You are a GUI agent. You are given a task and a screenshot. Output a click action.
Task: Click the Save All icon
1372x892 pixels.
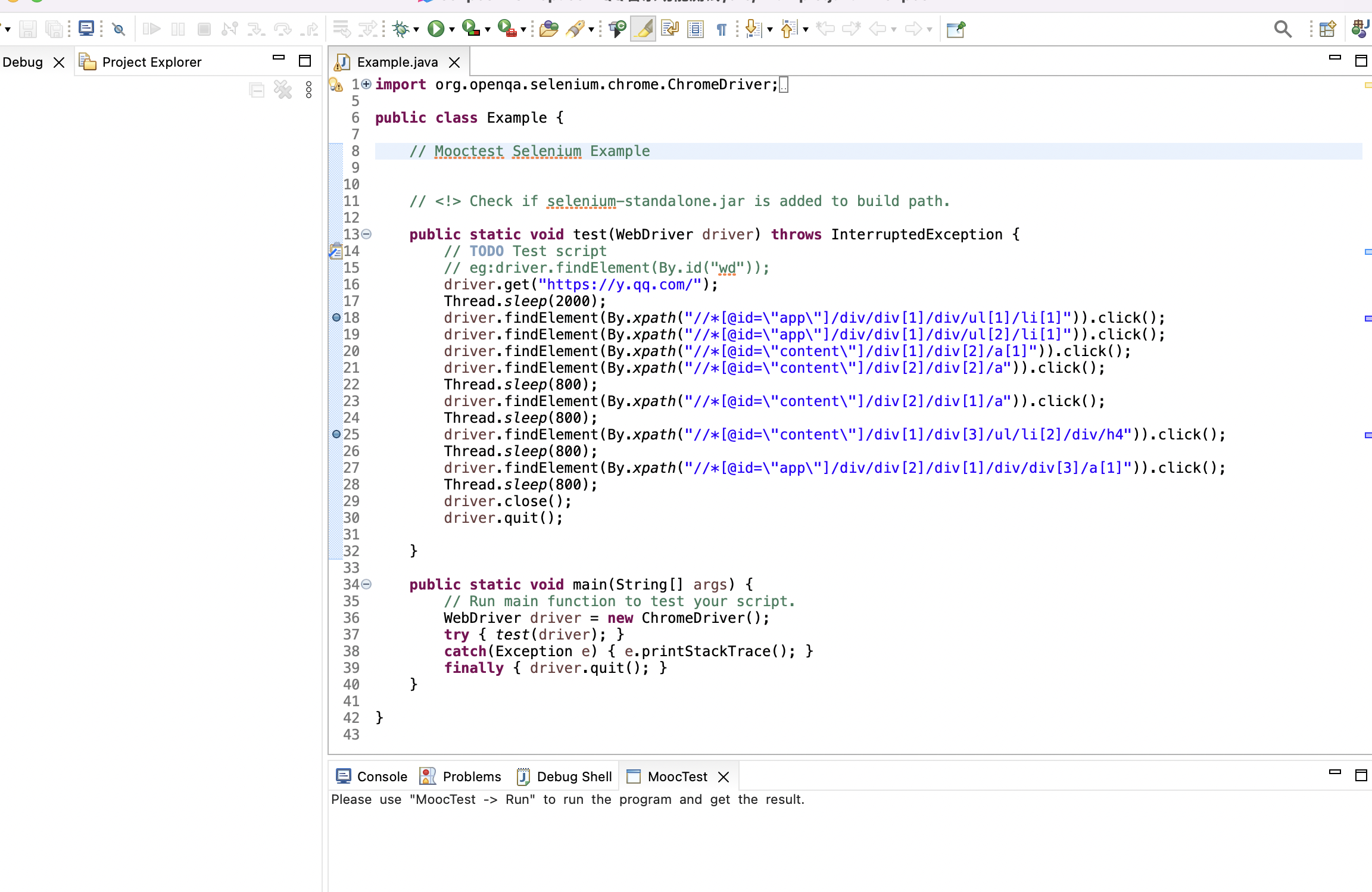(x=54, y=29)
